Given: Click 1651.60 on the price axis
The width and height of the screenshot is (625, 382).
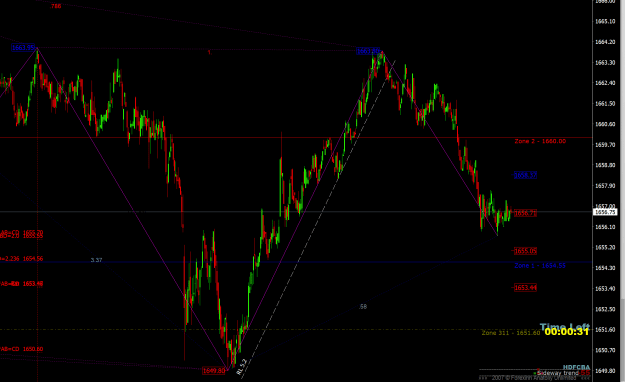Looking at the screenshot, I should [x=605, y=329].
